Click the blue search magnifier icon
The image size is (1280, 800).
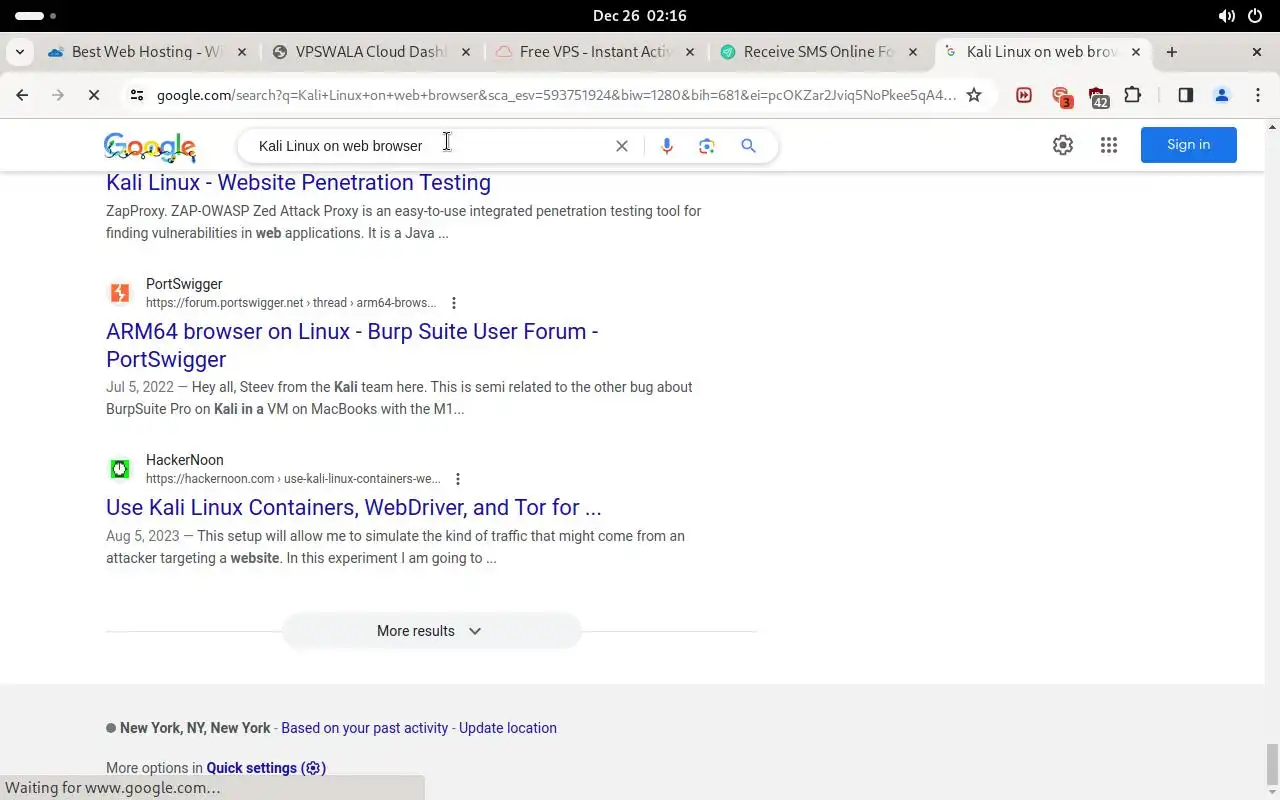point(748,146)
